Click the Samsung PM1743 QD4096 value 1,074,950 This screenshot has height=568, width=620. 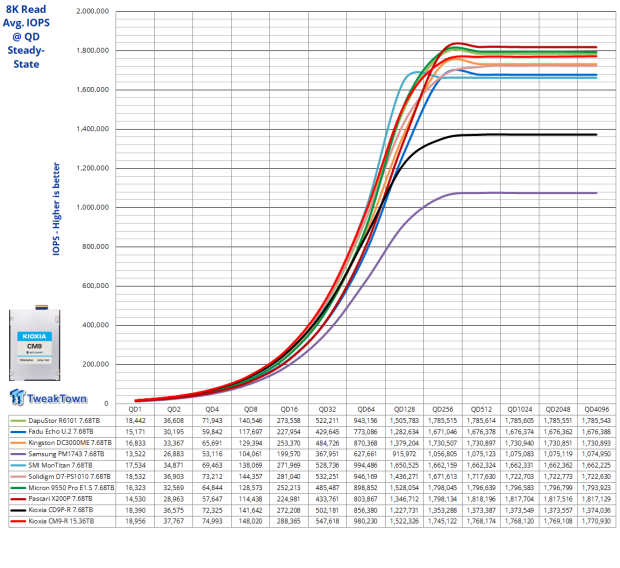[597, 454]
